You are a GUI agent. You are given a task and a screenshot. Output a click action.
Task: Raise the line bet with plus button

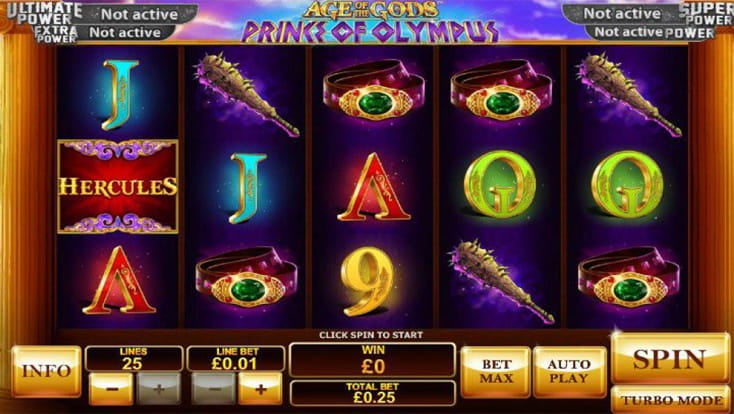260,388
